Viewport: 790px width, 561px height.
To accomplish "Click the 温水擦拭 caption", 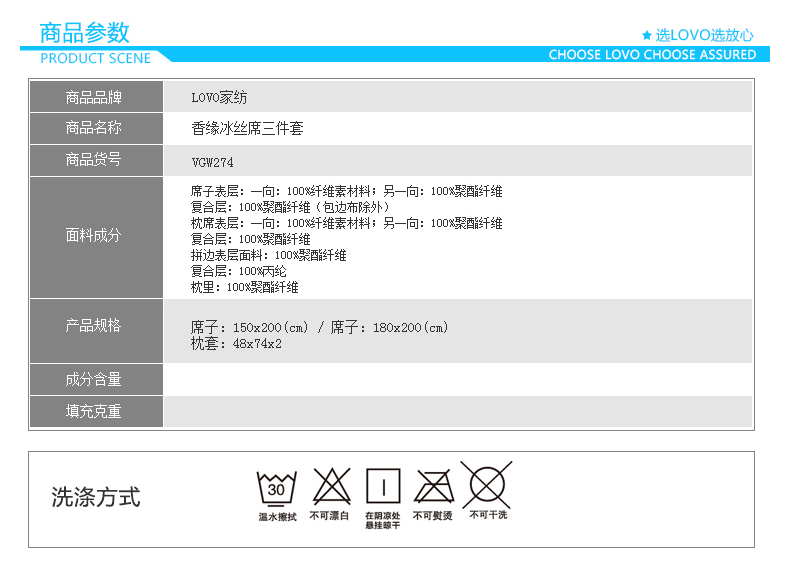I will point(278,517).
